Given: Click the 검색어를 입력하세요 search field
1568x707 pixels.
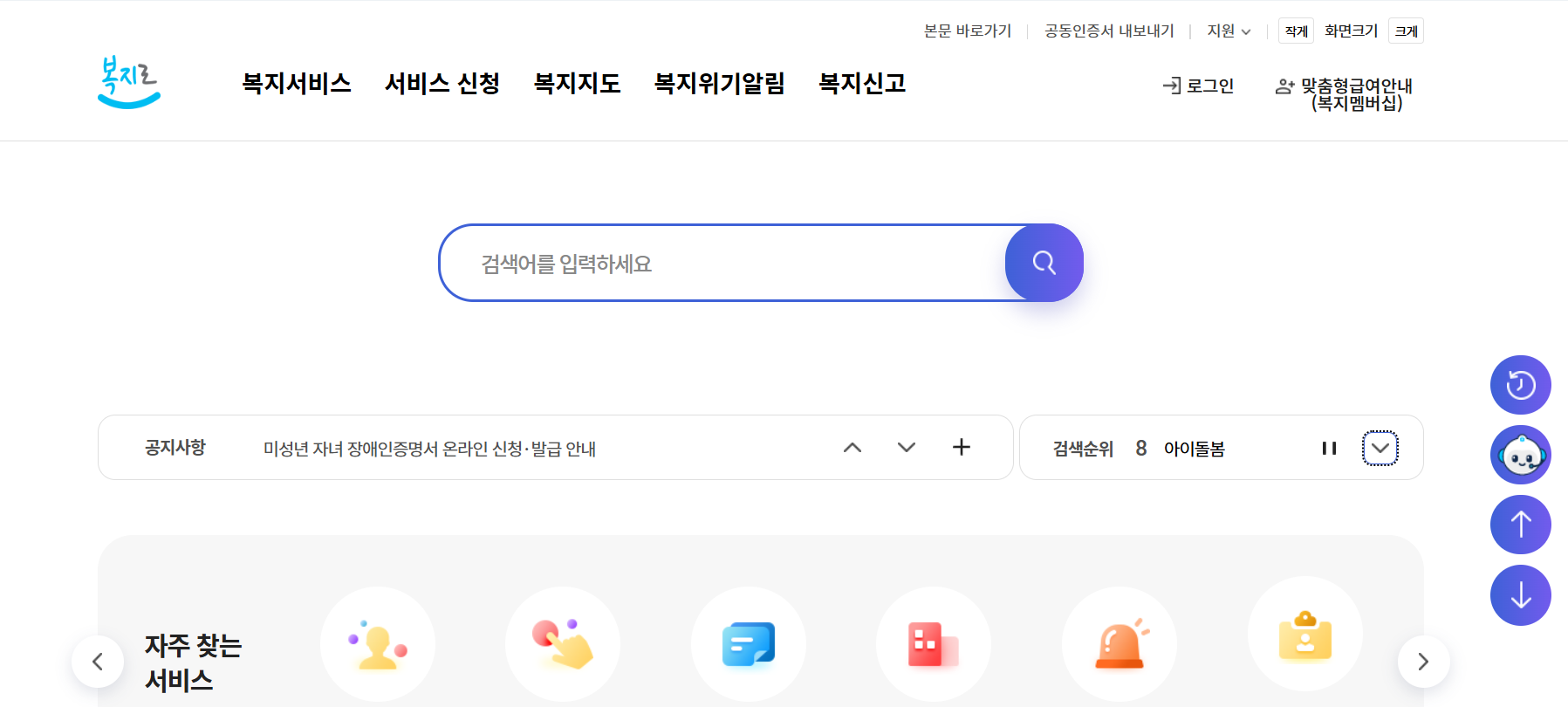Looking at the screenshot, I should pyautogui.click(x=722, y=263).
